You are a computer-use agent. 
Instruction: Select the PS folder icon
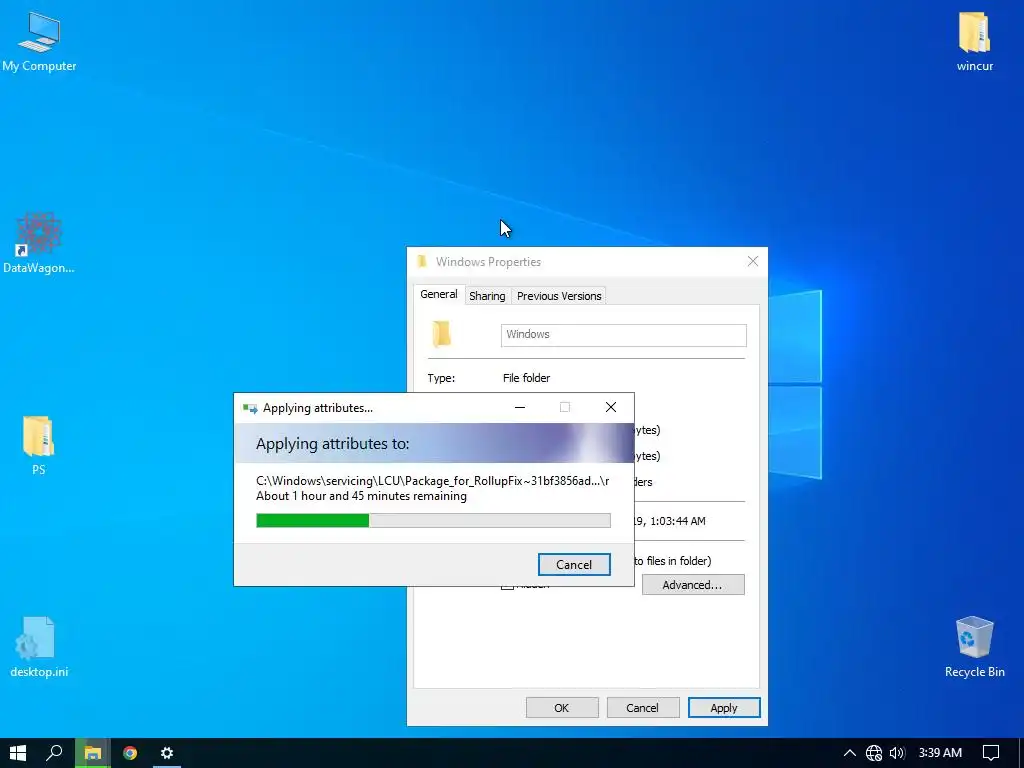coord(39,445)
